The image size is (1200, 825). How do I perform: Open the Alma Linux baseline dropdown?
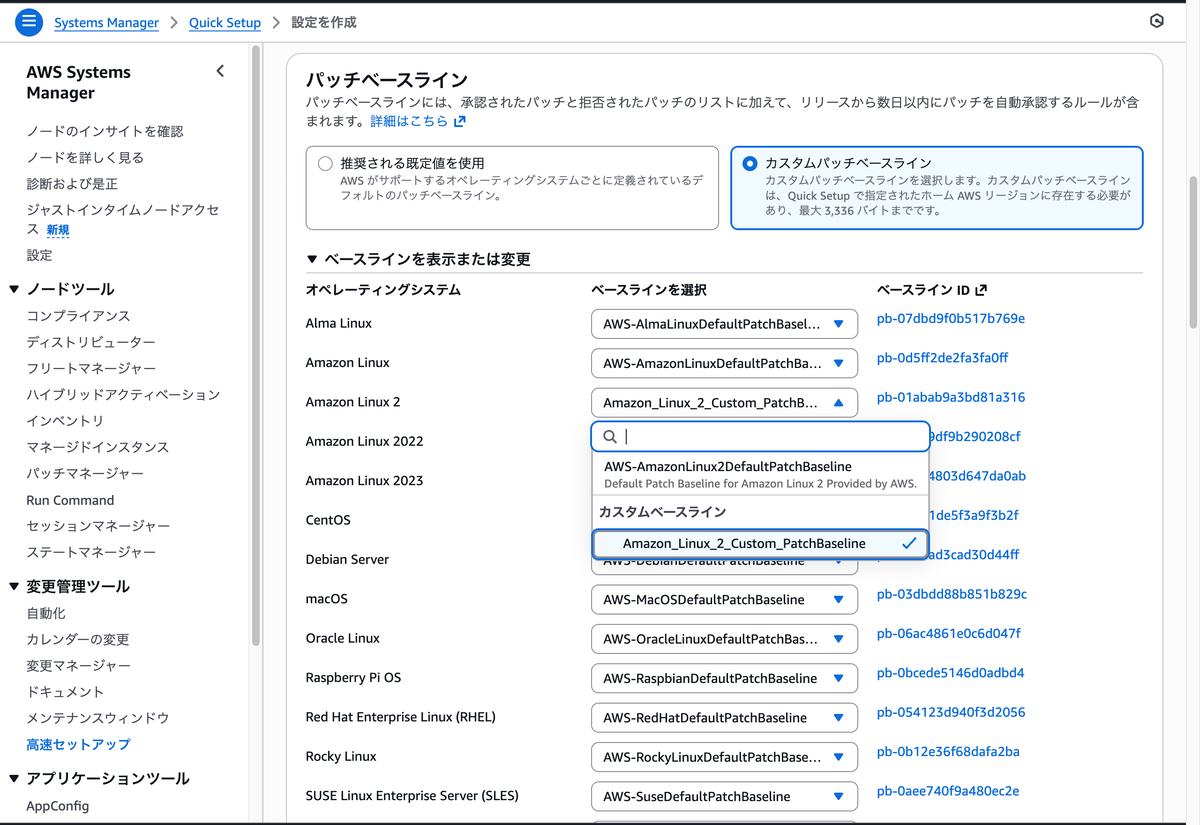(x=724, y=324)
